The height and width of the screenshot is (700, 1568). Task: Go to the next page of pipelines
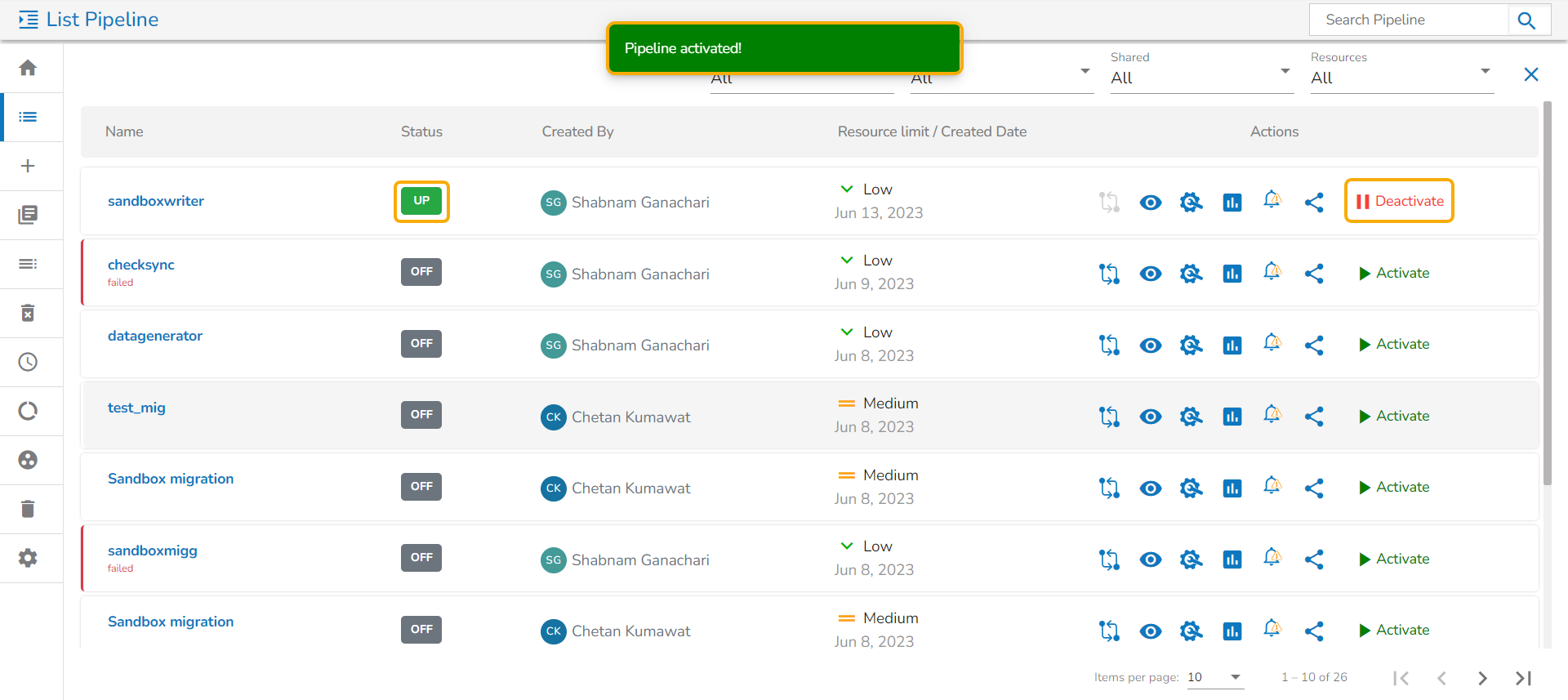[x=1482, y=678]
